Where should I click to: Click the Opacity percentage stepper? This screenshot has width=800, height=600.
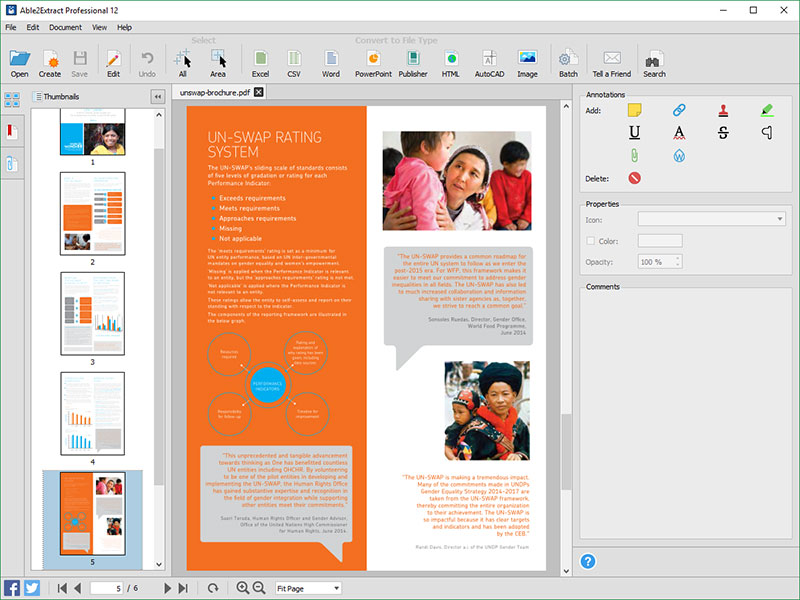[x=678, y=262]
